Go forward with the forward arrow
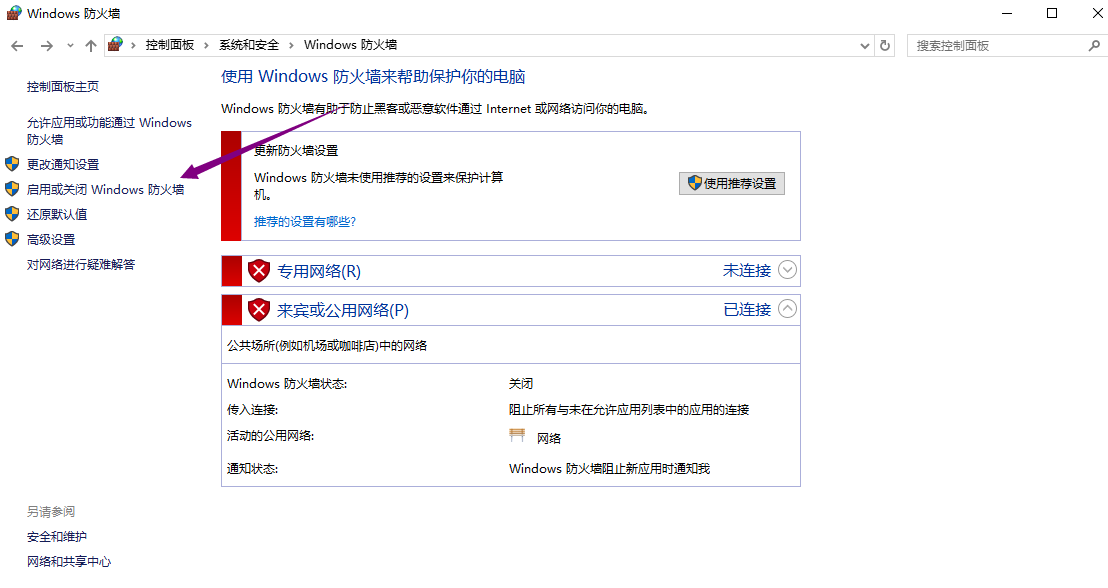 click(47, 46)
